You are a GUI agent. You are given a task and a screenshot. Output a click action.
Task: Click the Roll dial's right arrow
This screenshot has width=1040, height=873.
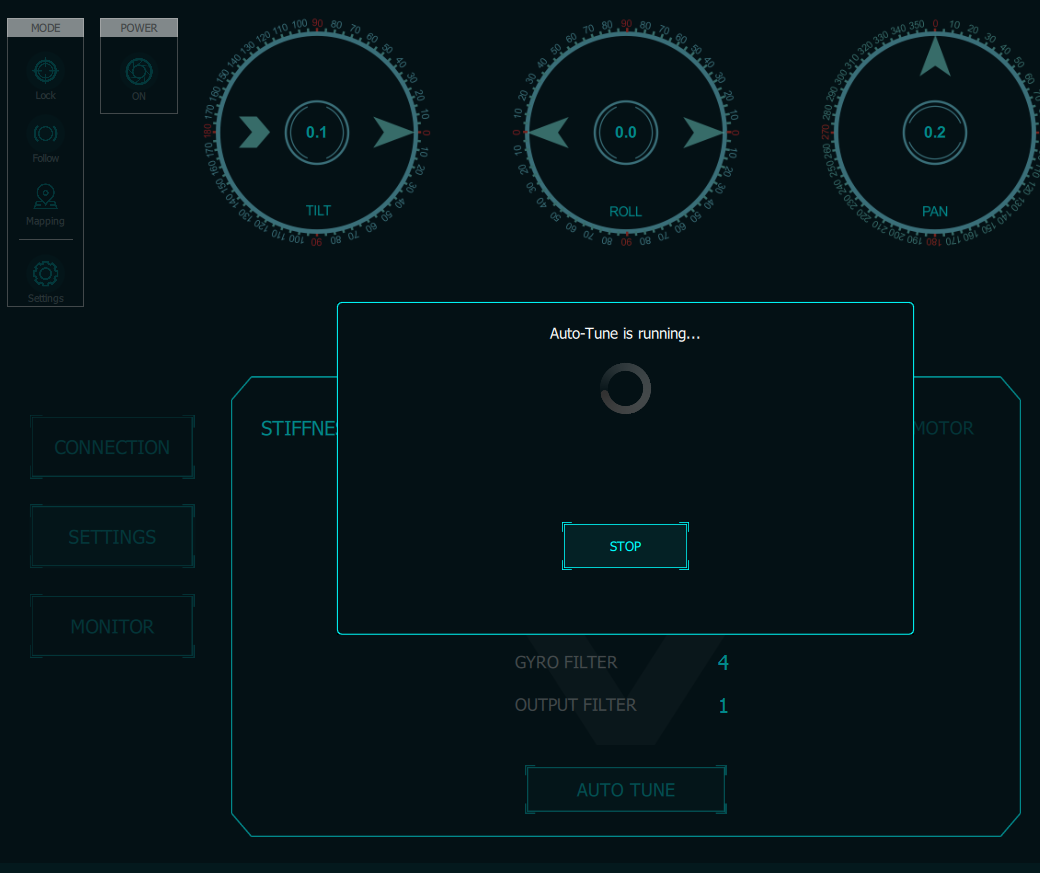pos(703,132)
